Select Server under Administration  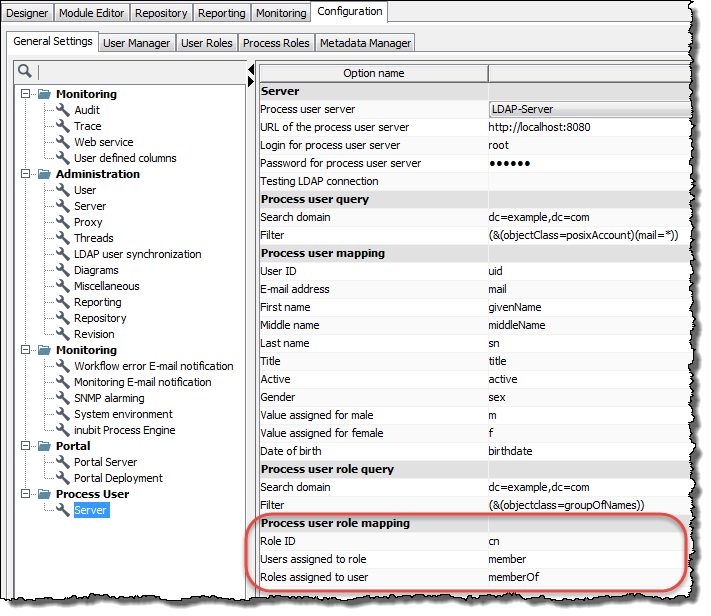[x=90, y=206]
